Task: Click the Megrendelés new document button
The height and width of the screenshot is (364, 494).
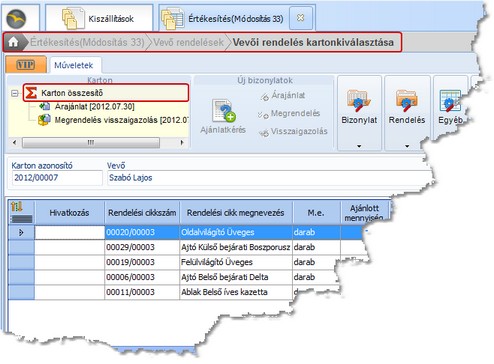Action: (289, 114)
